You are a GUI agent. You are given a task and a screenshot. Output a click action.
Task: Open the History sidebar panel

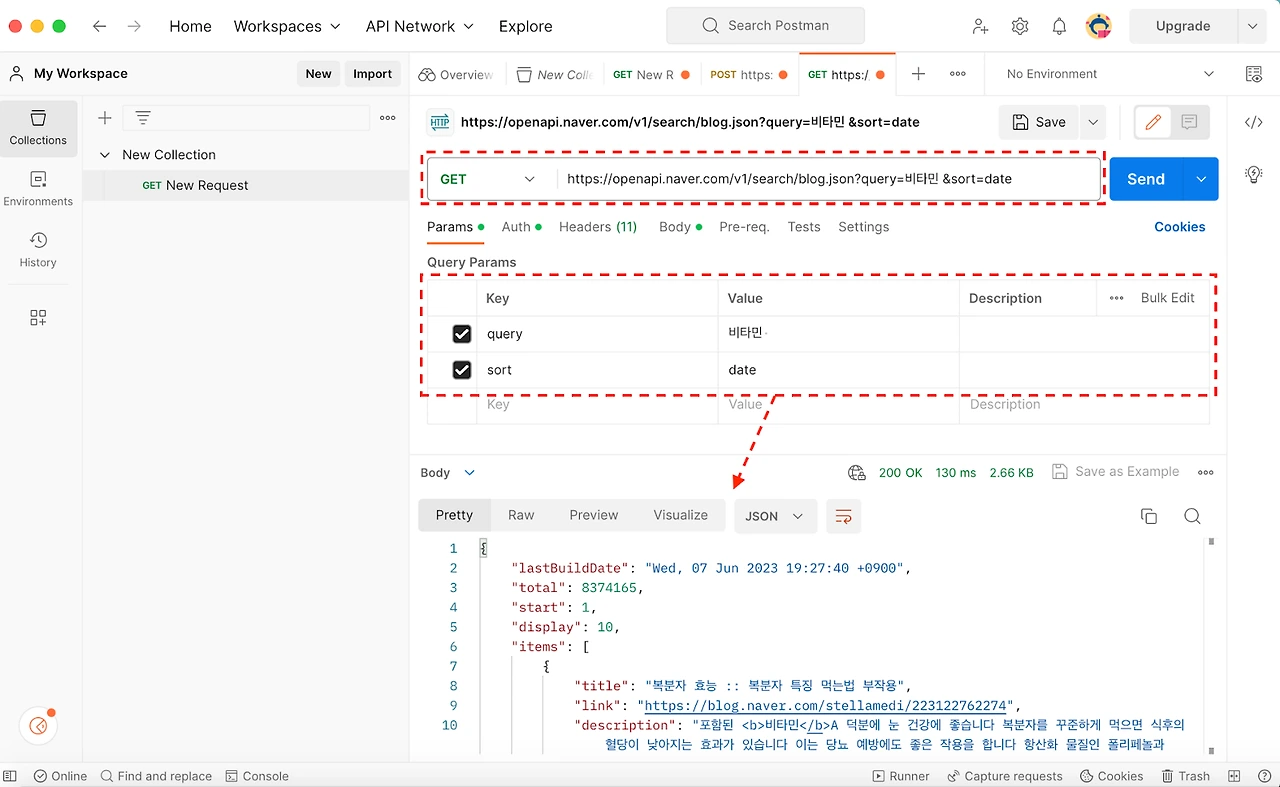[38, 249]
